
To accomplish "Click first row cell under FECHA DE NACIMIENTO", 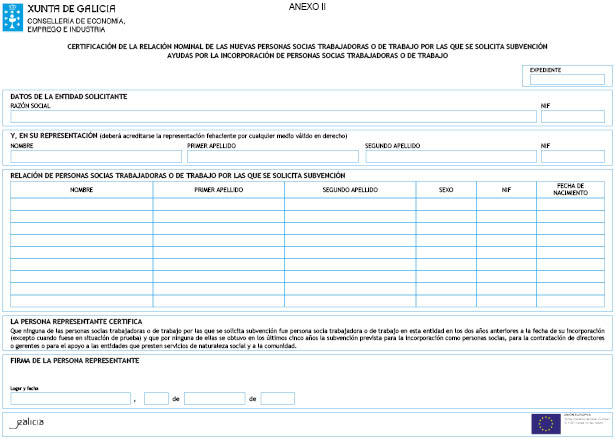I will (x=570, y=204).
